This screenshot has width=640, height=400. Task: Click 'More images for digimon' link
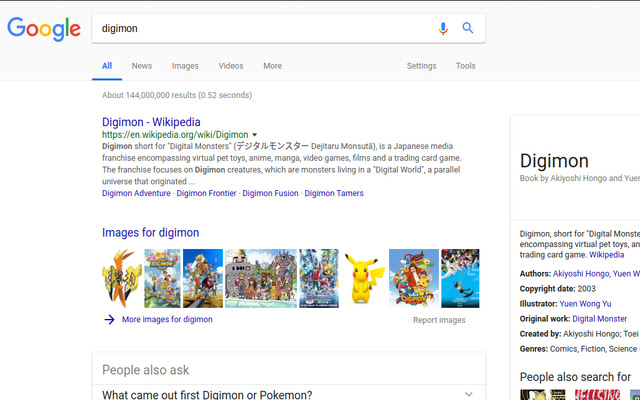[167, 320]
